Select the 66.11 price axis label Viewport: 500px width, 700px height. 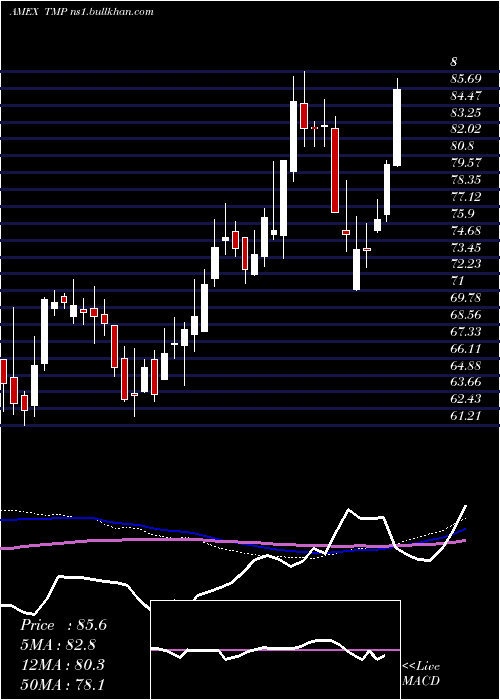(466, 348)
